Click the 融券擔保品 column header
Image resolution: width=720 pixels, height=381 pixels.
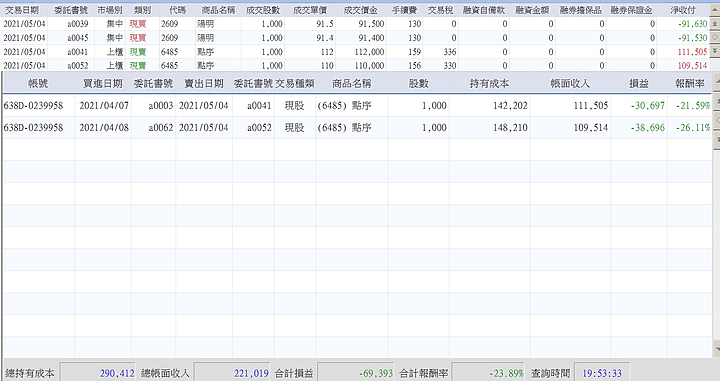click(x=580, y=10)
